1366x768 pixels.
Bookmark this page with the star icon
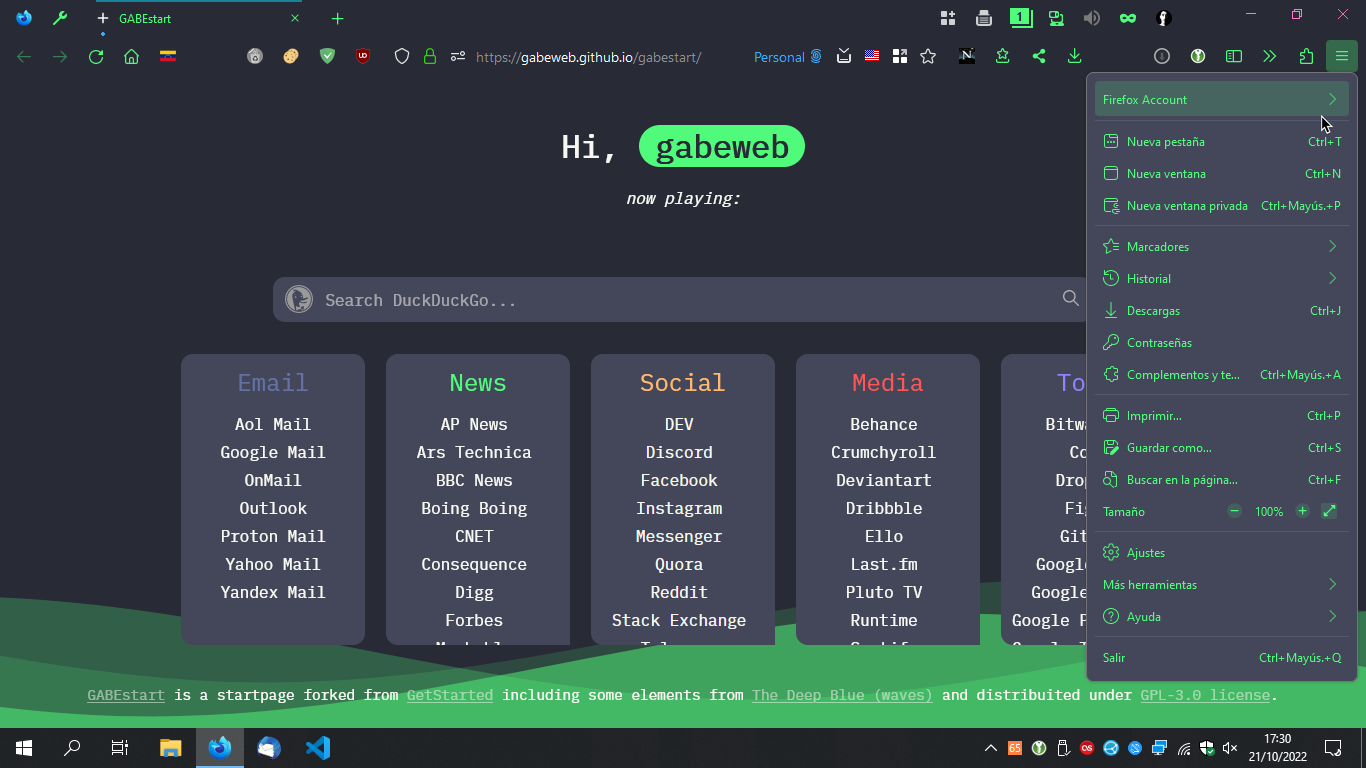tap(928, 57)
